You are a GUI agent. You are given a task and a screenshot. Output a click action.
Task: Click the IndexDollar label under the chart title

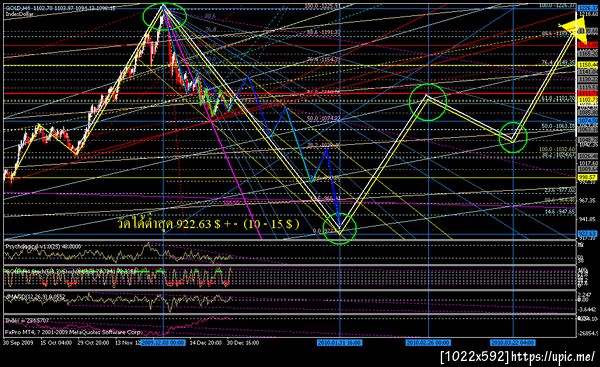point(20,14)
